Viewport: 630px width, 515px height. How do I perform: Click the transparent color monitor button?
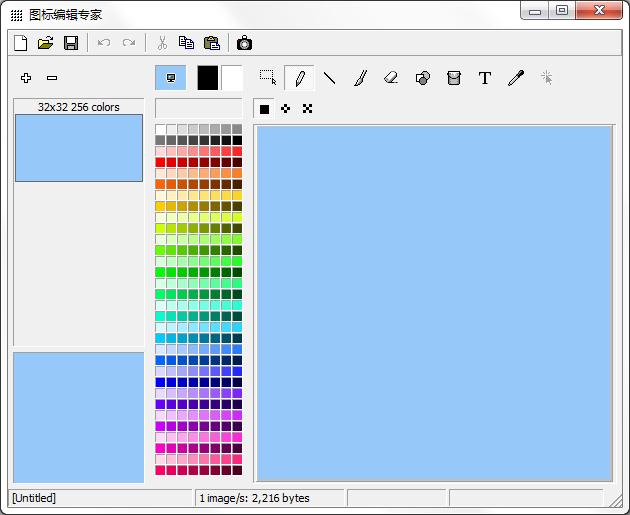coord(170,78)
